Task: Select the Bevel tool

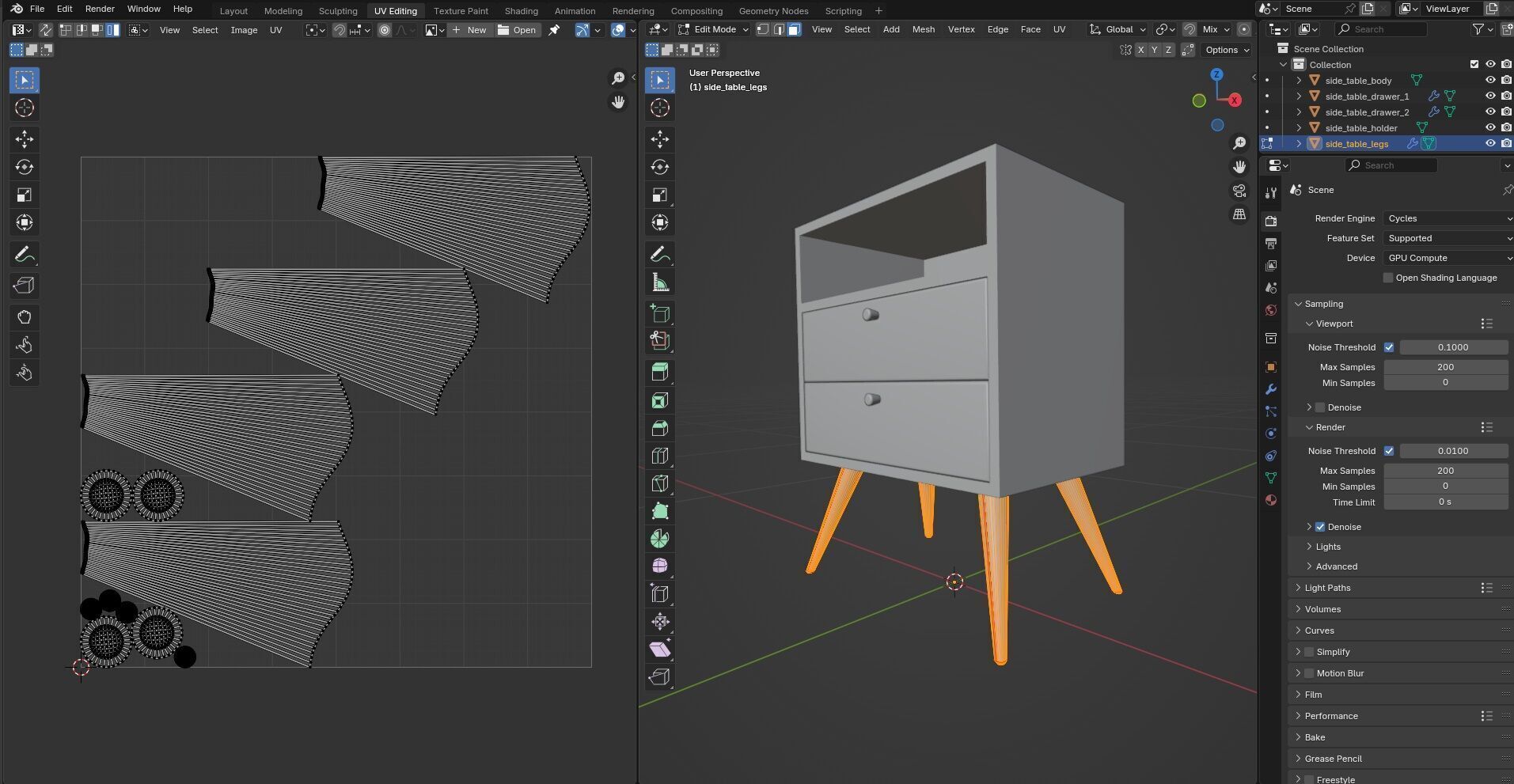Action: point(660,428)
